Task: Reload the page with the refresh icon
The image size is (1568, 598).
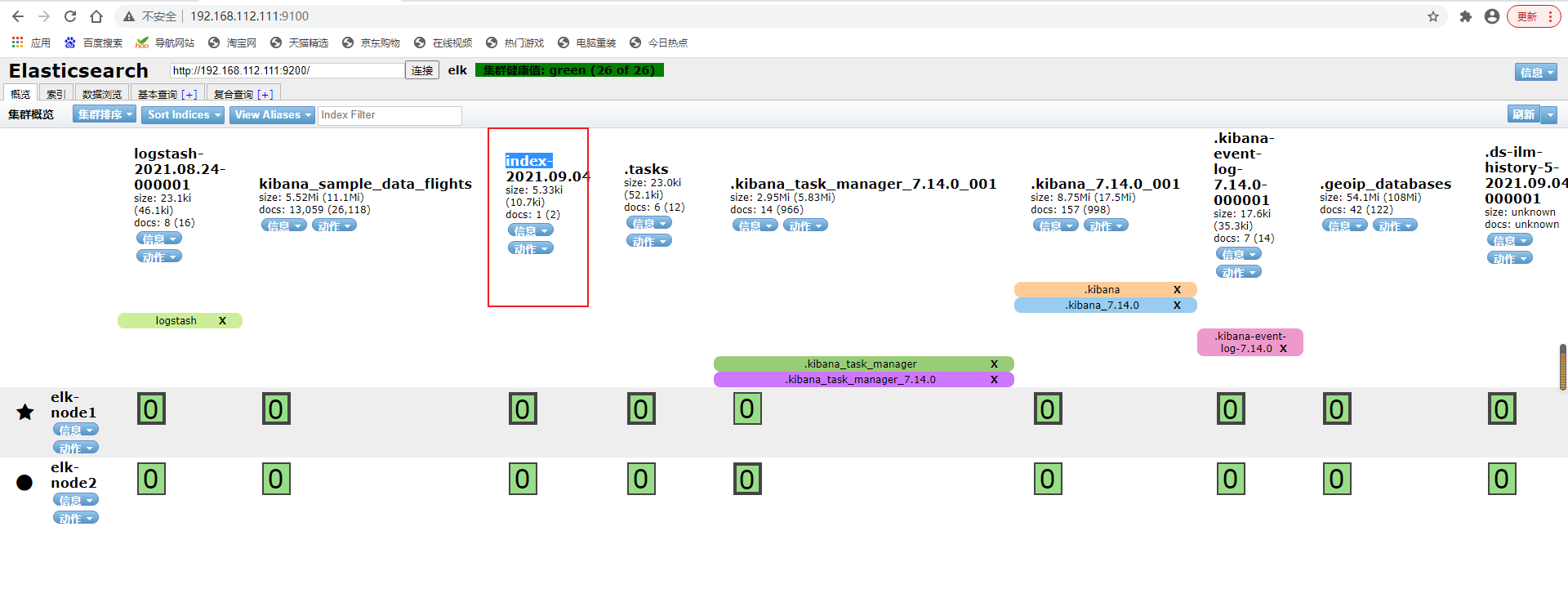Action: click(x=70, y=16)
